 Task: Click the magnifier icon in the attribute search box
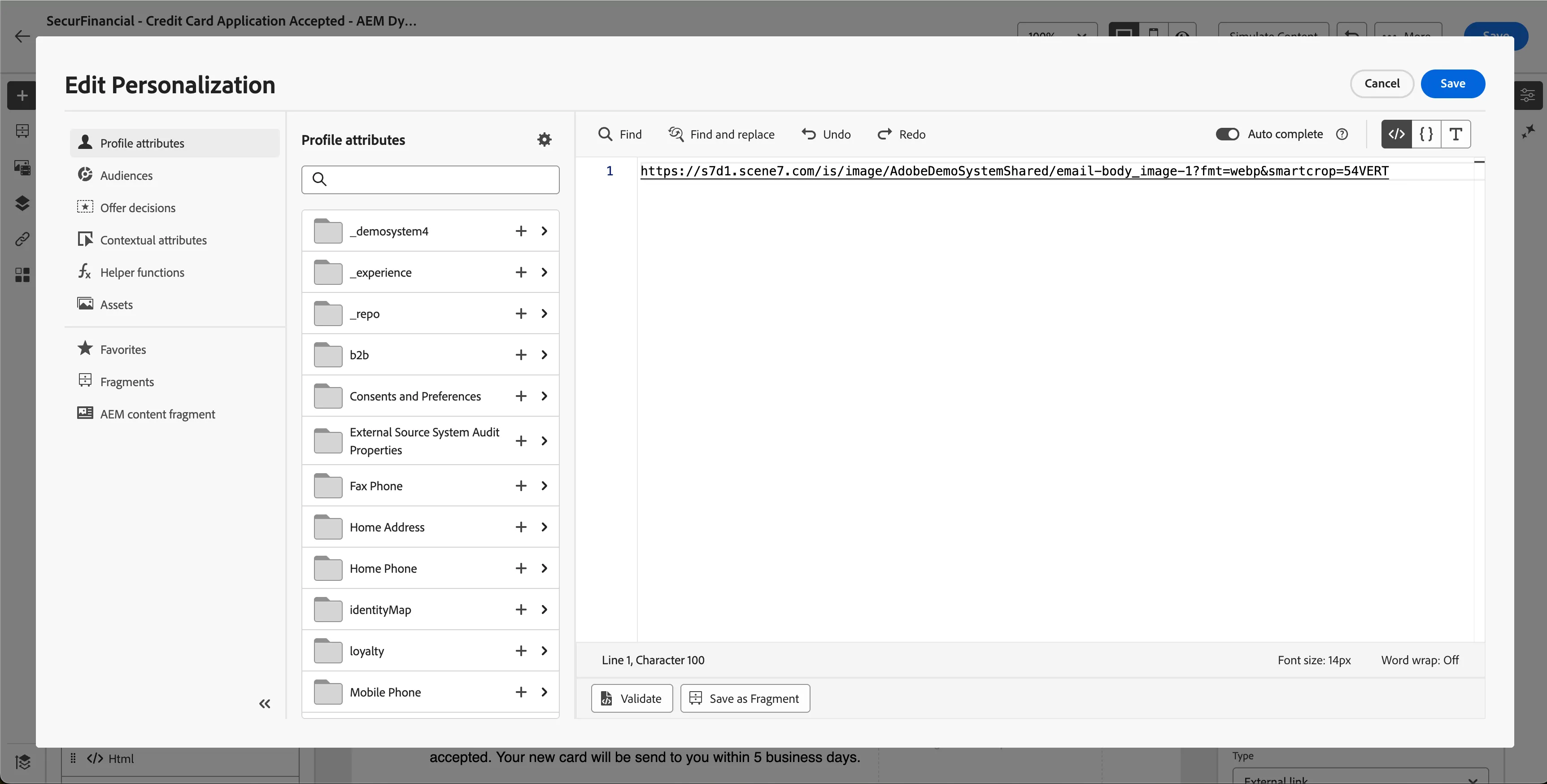tap(319, 179)
